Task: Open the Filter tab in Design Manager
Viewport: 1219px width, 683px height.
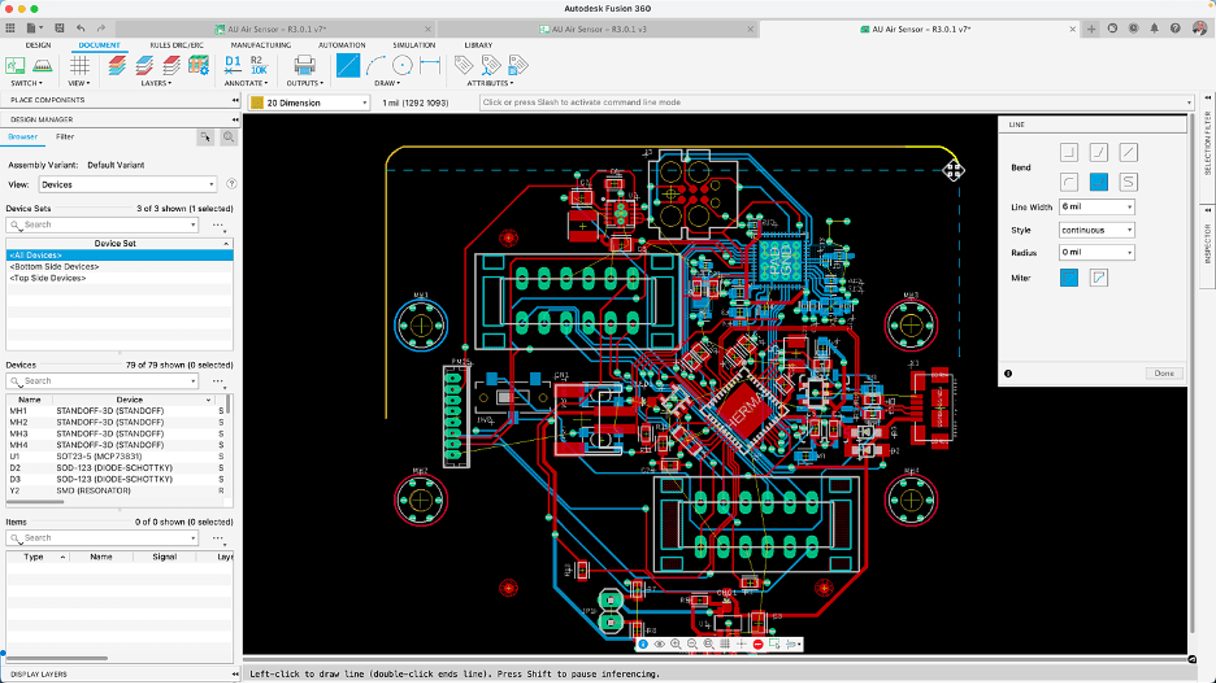Action: [x=64, y=137]
